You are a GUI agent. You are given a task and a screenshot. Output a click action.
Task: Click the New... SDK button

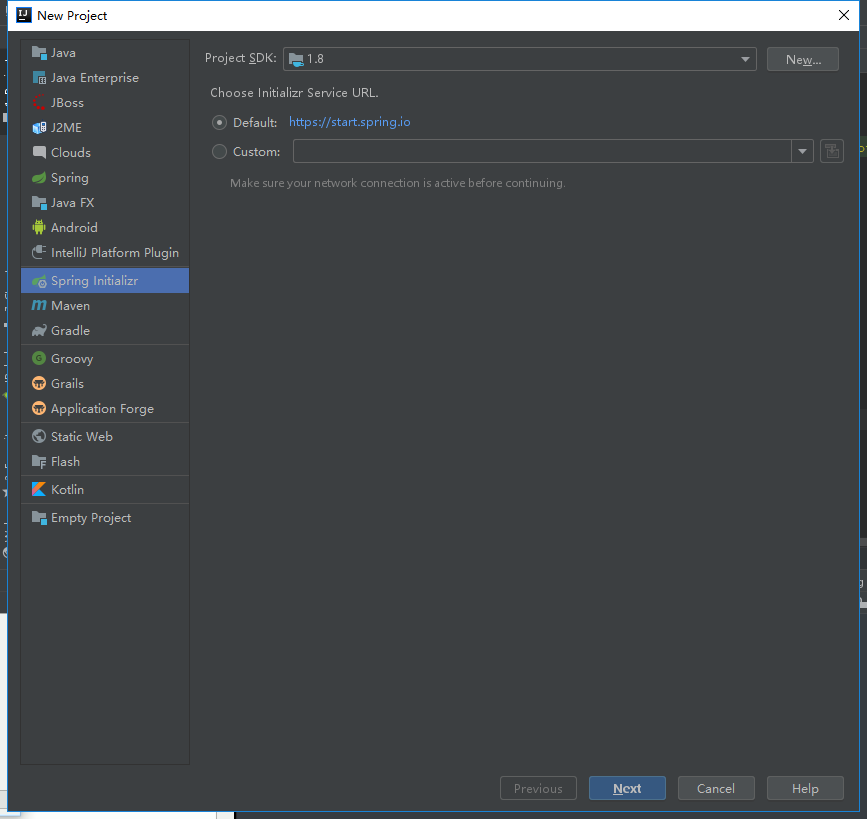pos(803,60)
